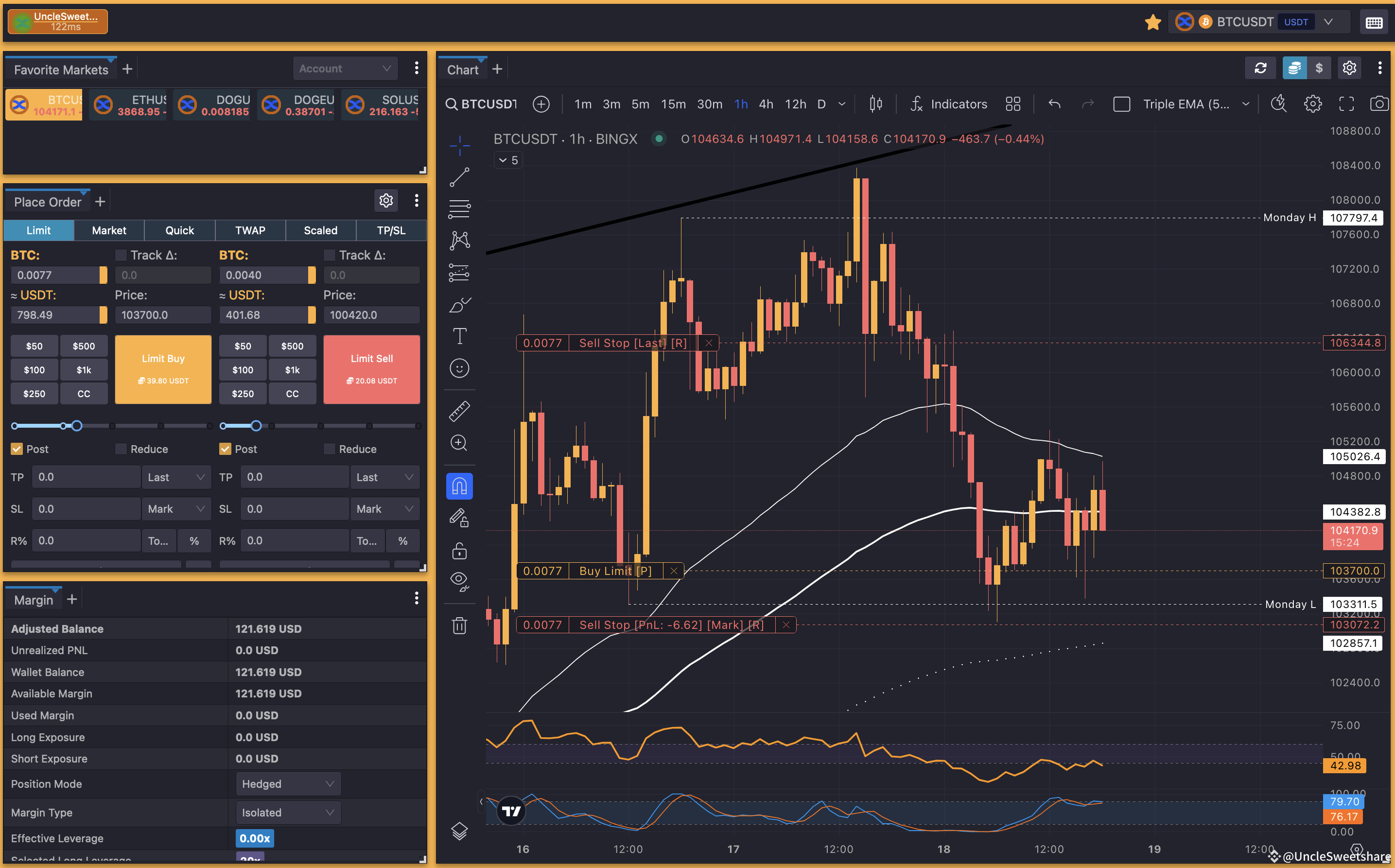Click the Limit Buy button
This screenshot has width=1395, height=868.
(x=163, y=369)
